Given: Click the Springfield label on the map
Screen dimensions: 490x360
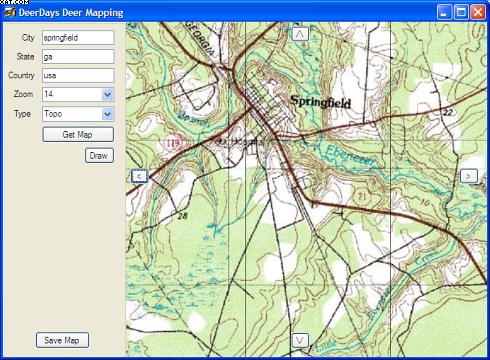Looking at the screenshot, I should coord(321,102).
